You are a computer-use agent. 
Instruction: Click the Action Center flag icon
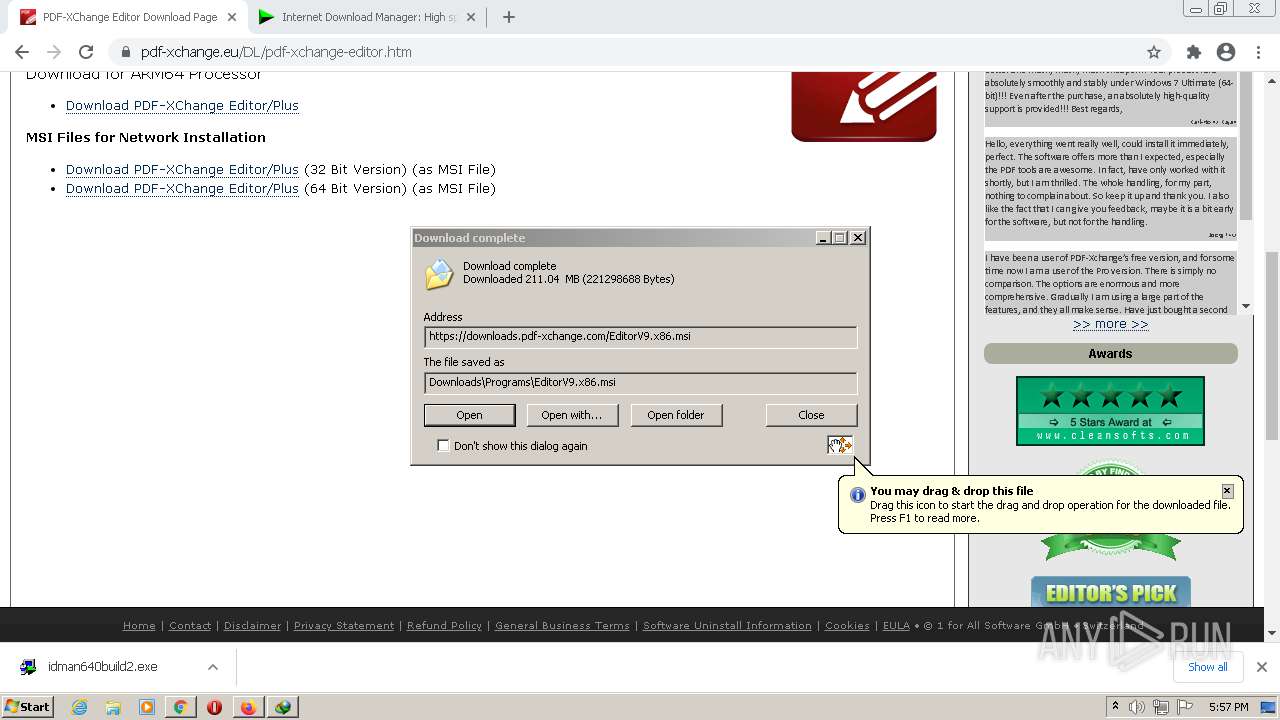(1185, 707)
